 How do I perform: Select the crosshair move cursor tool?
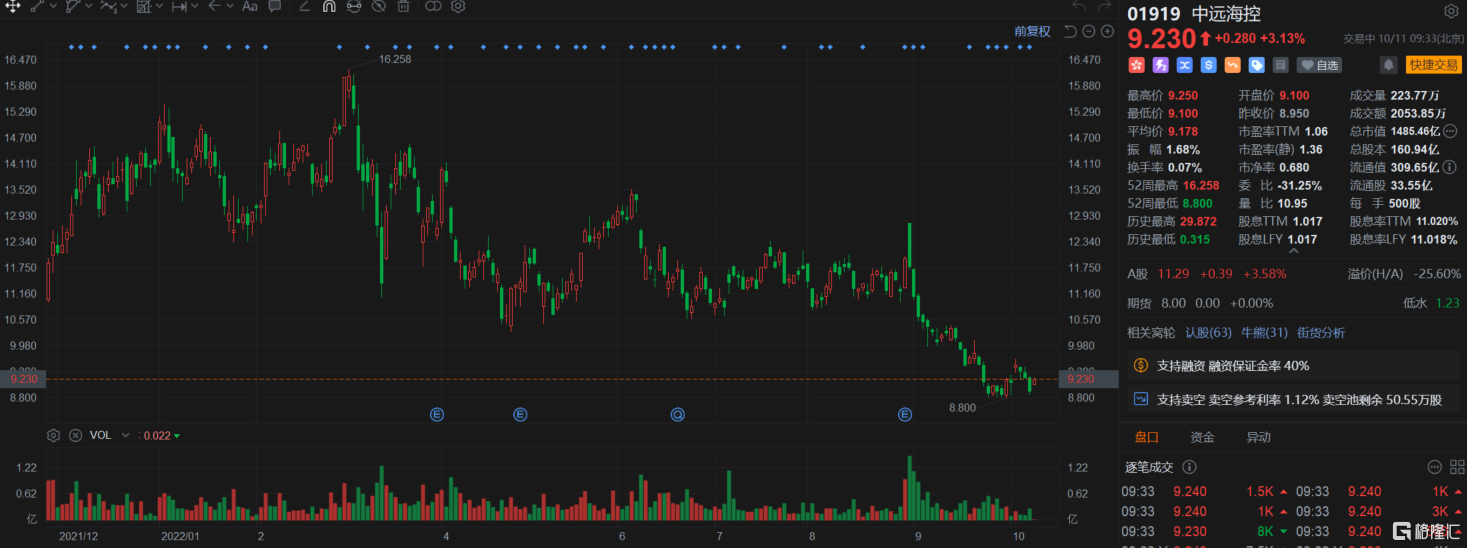click(13, 6)
